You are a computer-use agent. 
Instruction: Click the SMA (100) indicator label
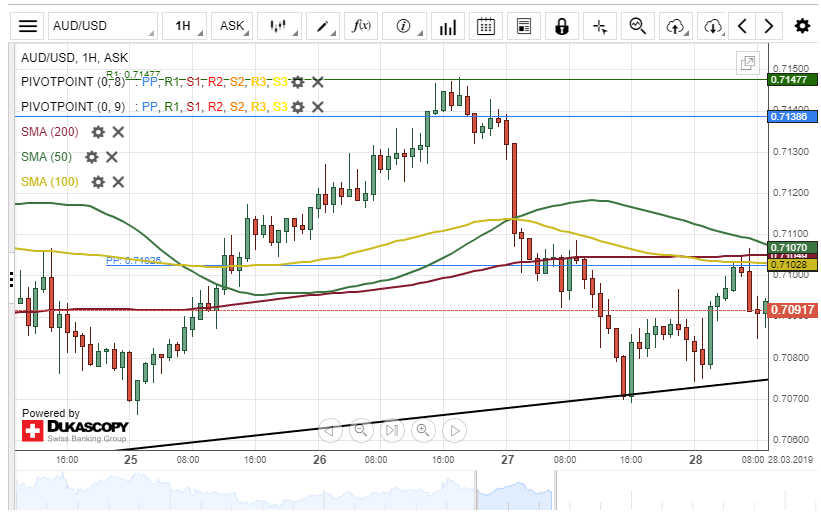point(50,182)
